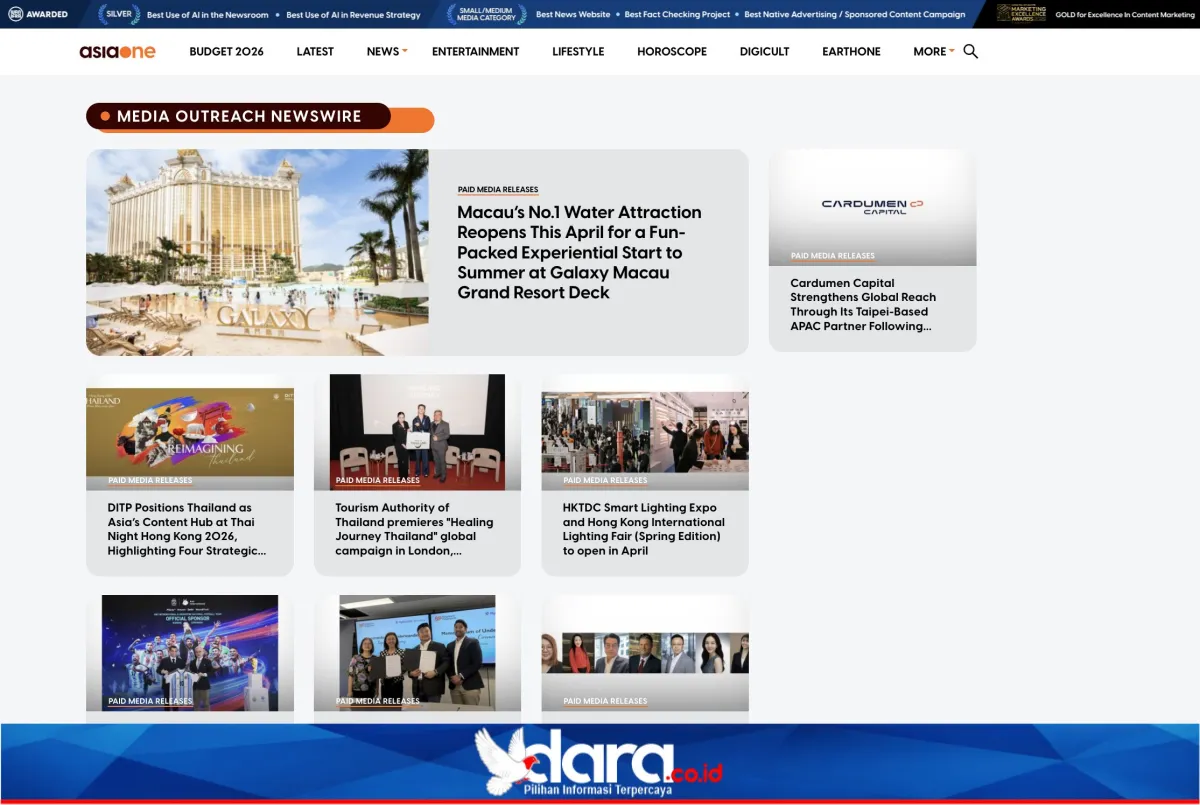Read Tourism Authority of Thailand premieres article

click(x=414, y=529)
